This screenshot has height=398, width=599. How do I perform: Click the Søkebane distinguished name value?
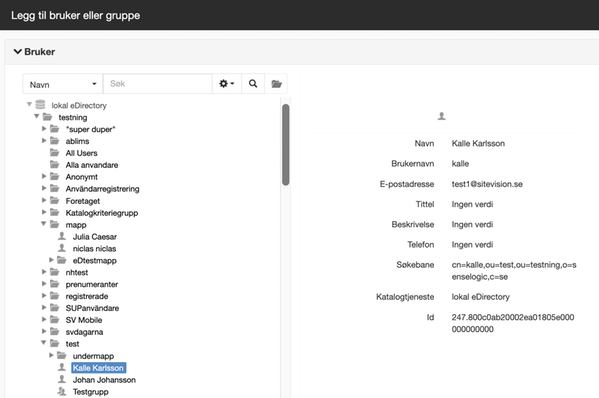click(x=514, y=270)
